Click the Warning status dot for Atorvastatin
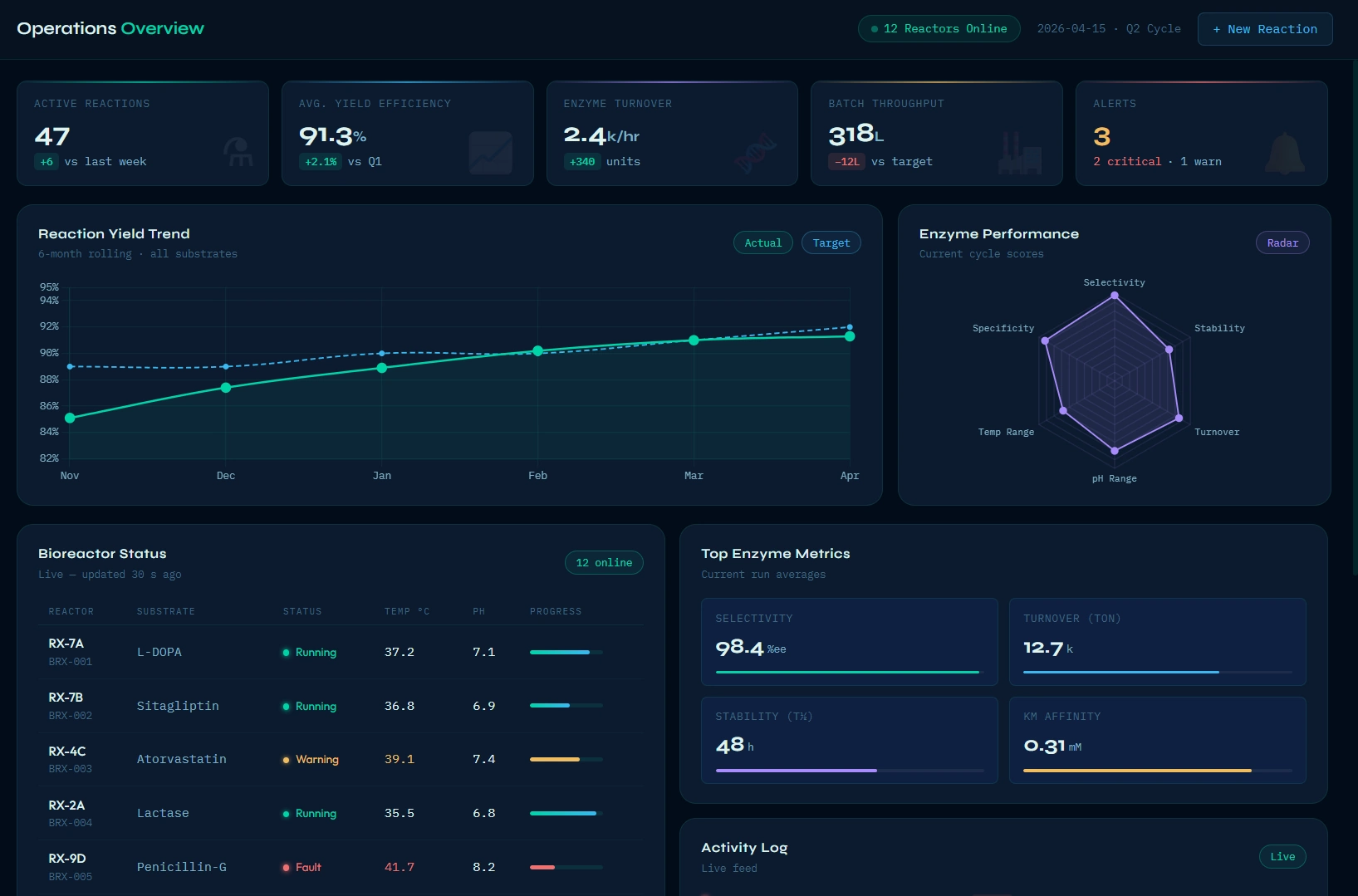 click(286, 759)
